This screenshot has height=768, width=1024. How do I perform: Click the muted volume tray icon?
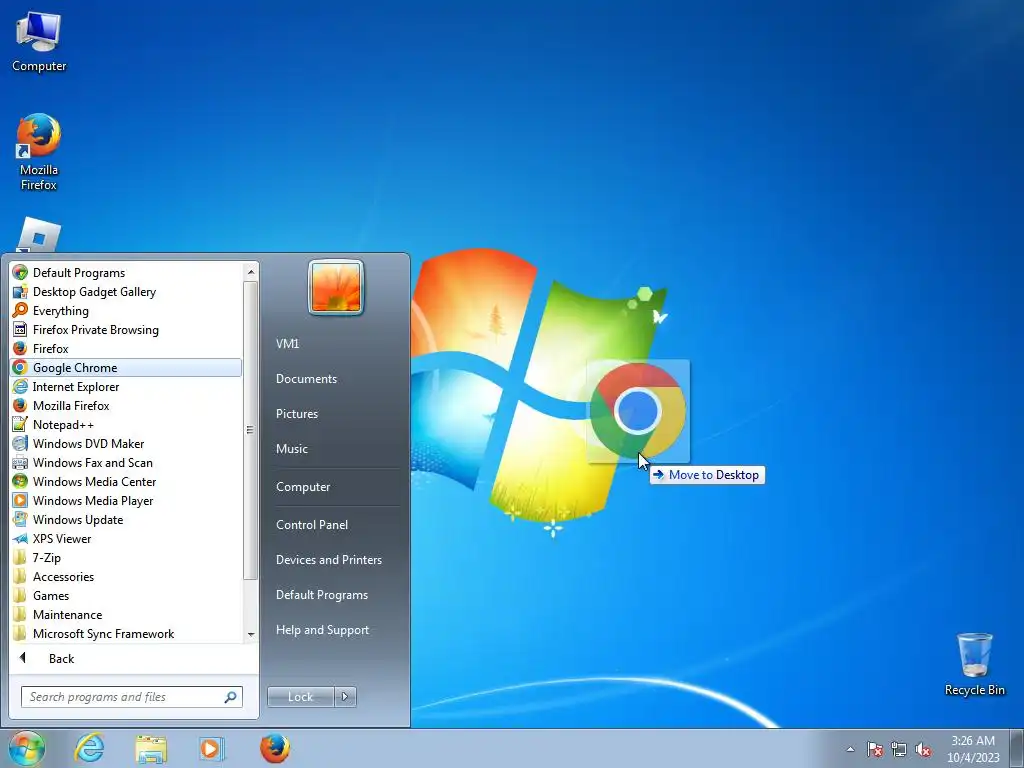click(923, 749)
